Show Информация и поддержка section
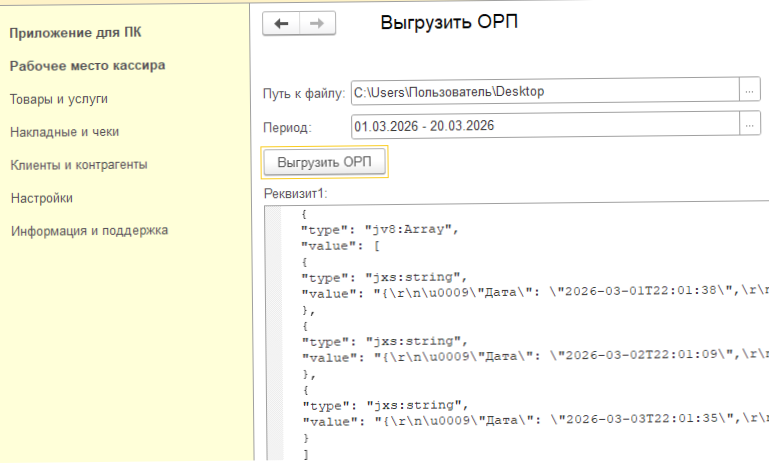Viewport: 769px width, 467px height. pos(89,231)
